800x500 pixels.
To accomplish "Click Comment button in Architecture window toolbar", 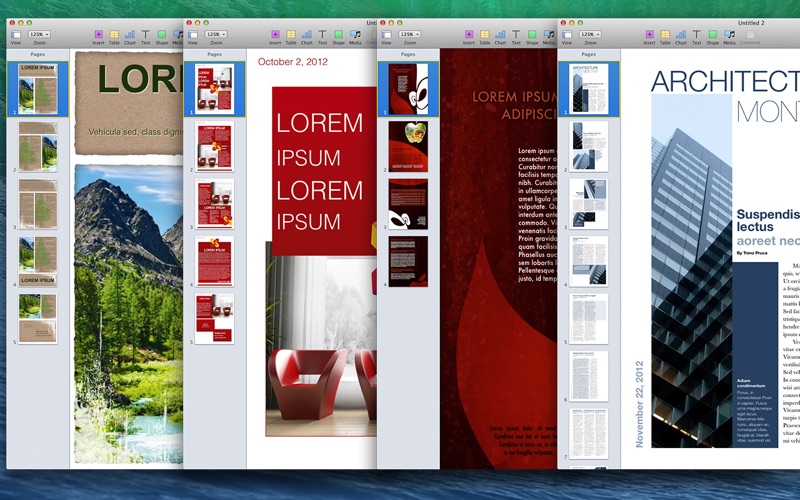I will pyautogui.click(x=750, y=36).
